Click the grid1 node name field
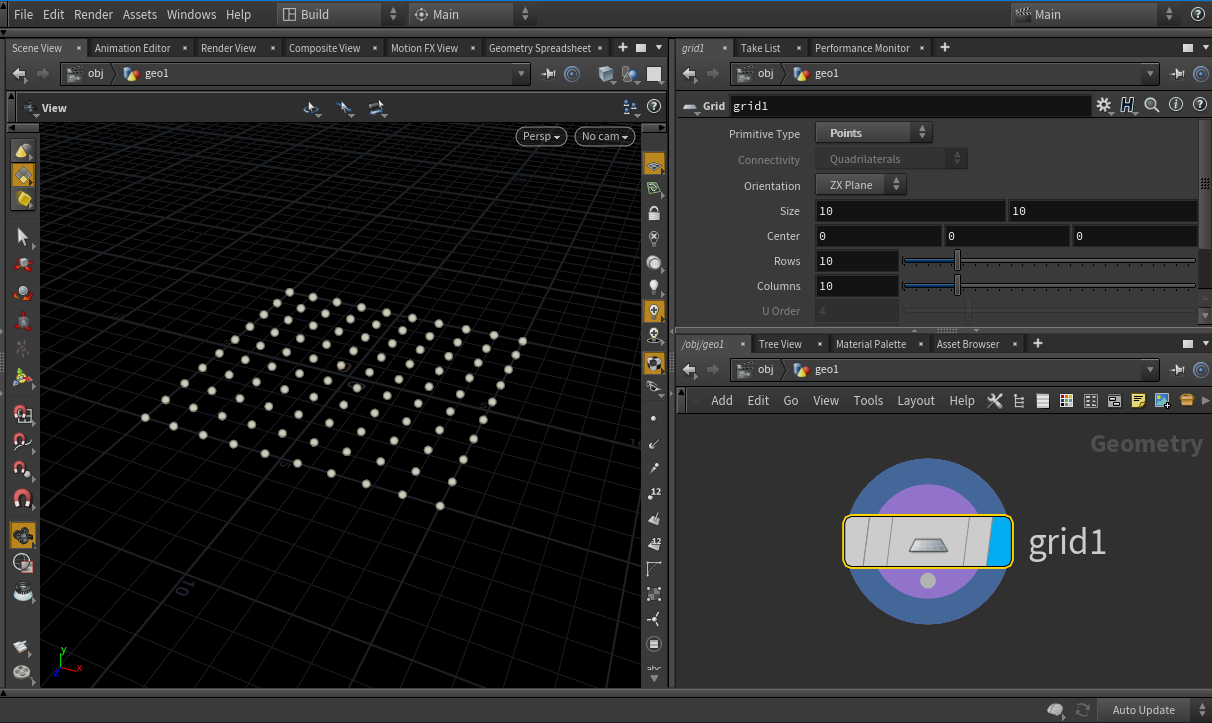This screenshot has height=723, width=1212. tap(909, 106)
